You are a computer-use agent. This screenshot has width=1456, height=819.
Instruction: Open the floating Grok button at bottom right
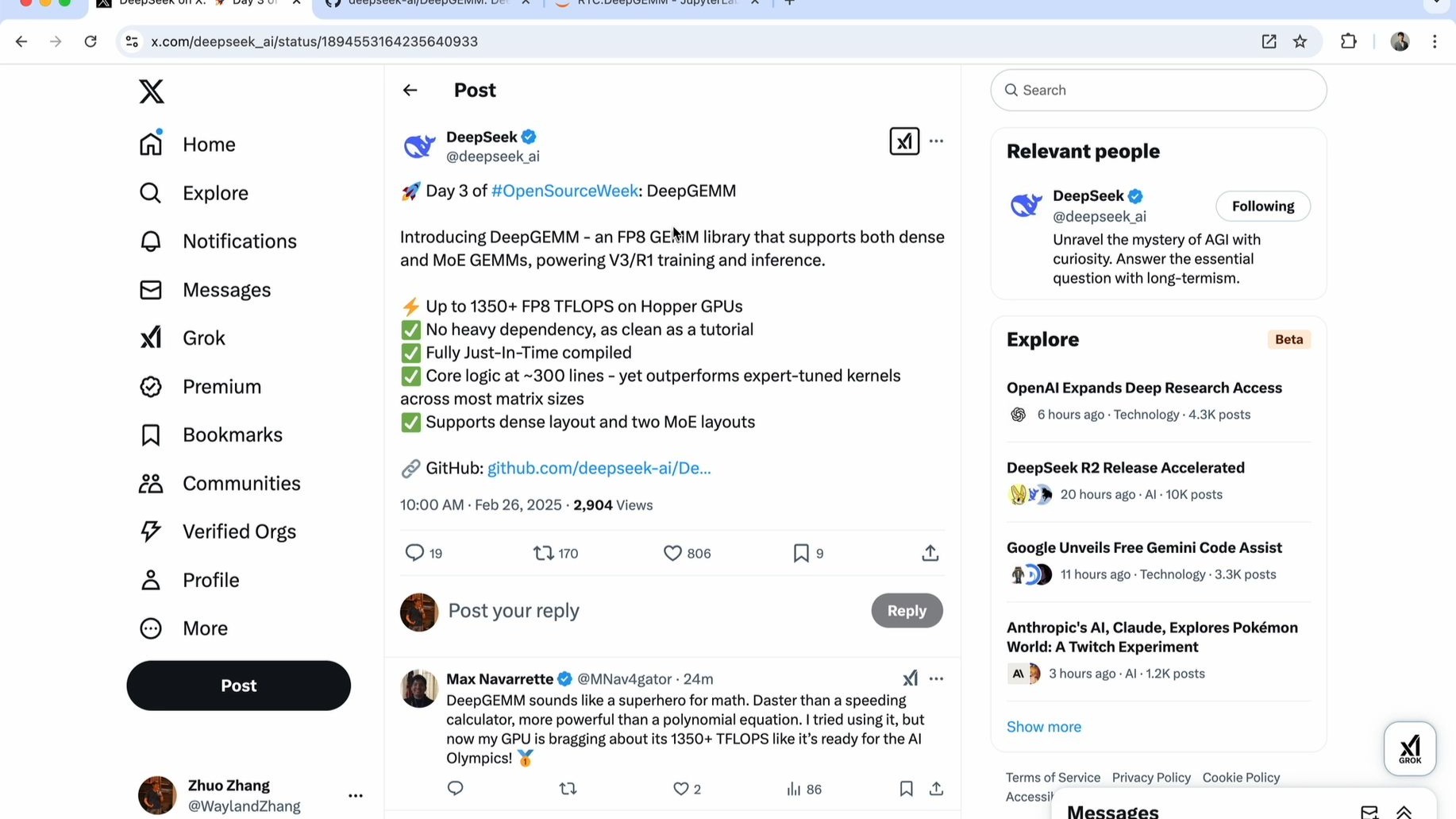point(1410,748)
